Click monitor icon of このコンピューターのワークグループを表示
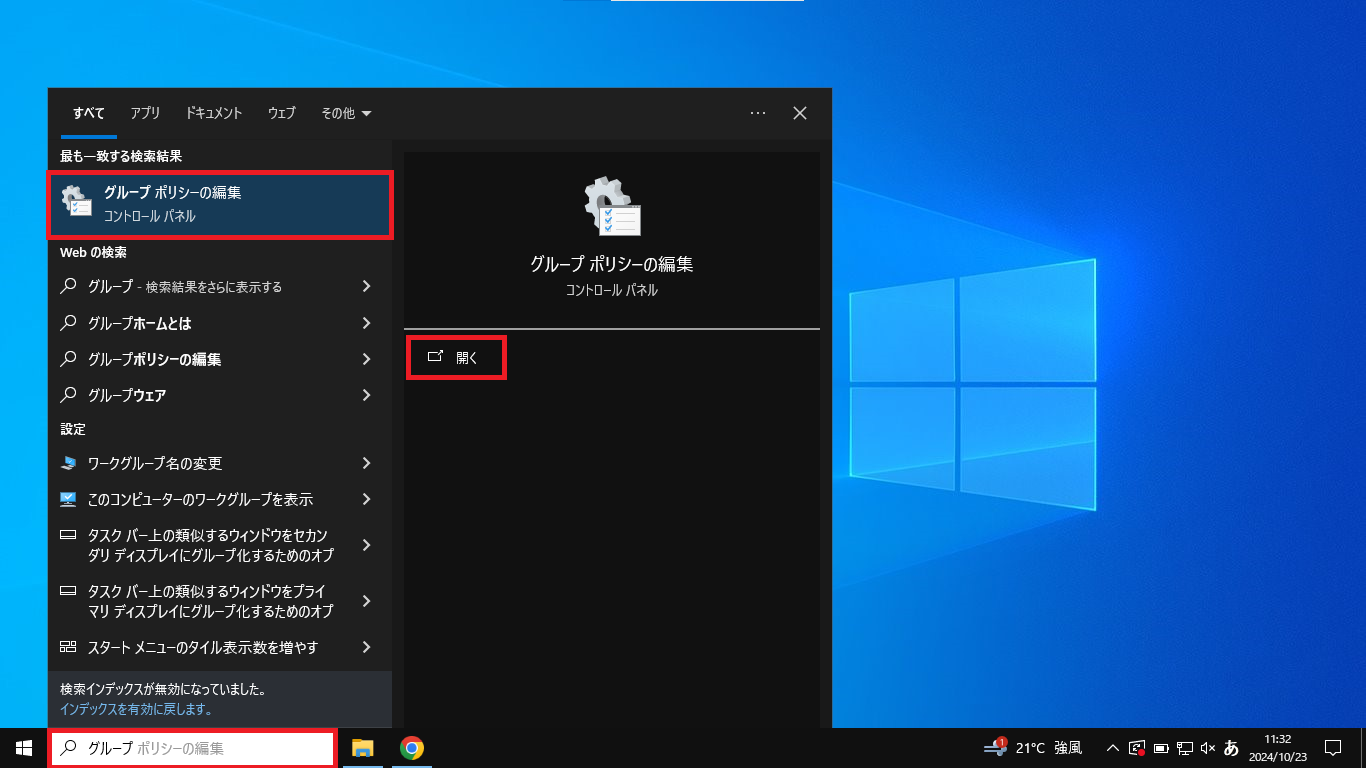1366x768 pixels. [x=68, y=499]
